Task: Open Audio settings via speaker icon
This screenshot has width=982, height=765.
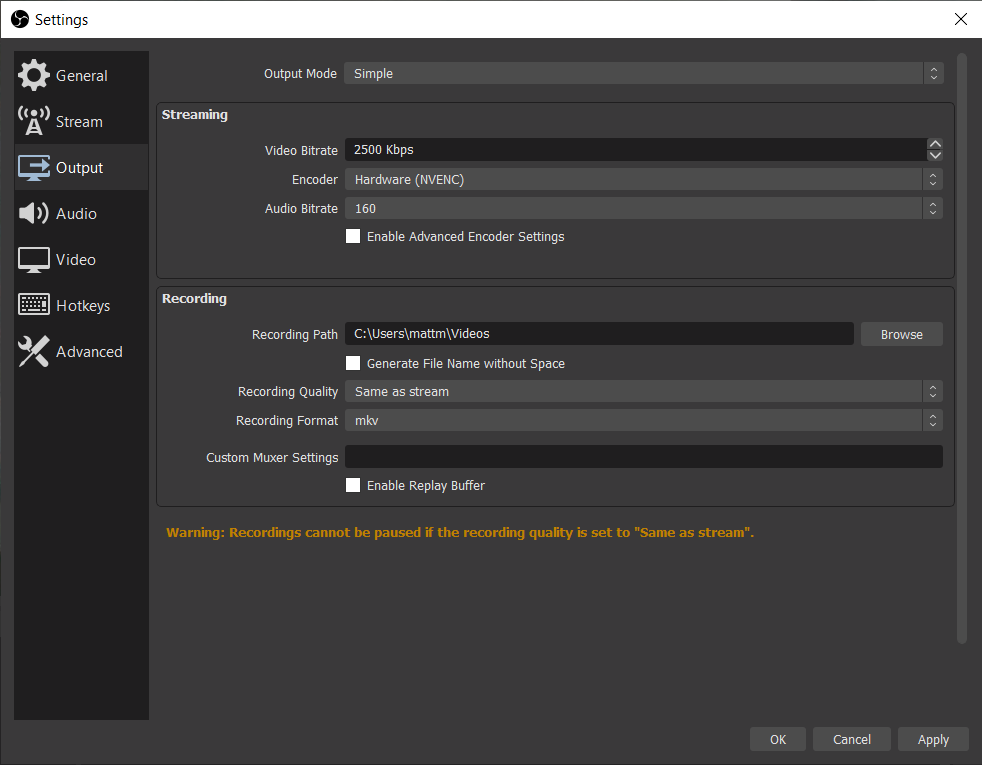Action: [34, 214]
